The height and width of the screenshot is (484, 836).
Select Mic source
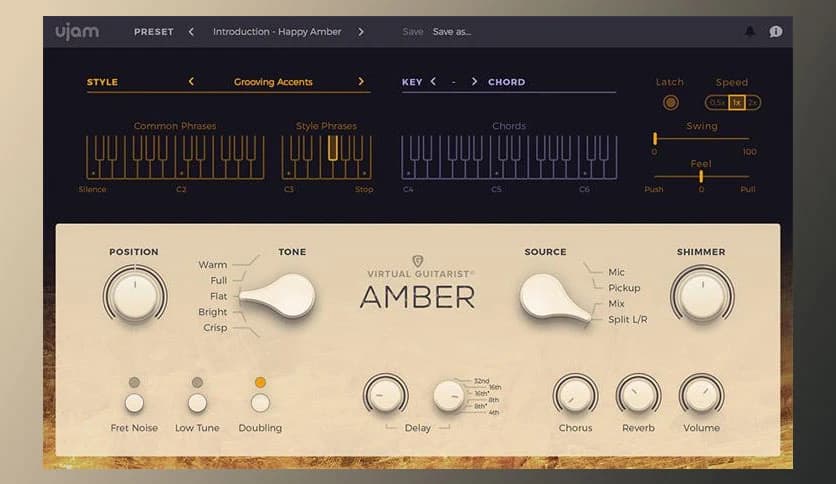[616, 272]
